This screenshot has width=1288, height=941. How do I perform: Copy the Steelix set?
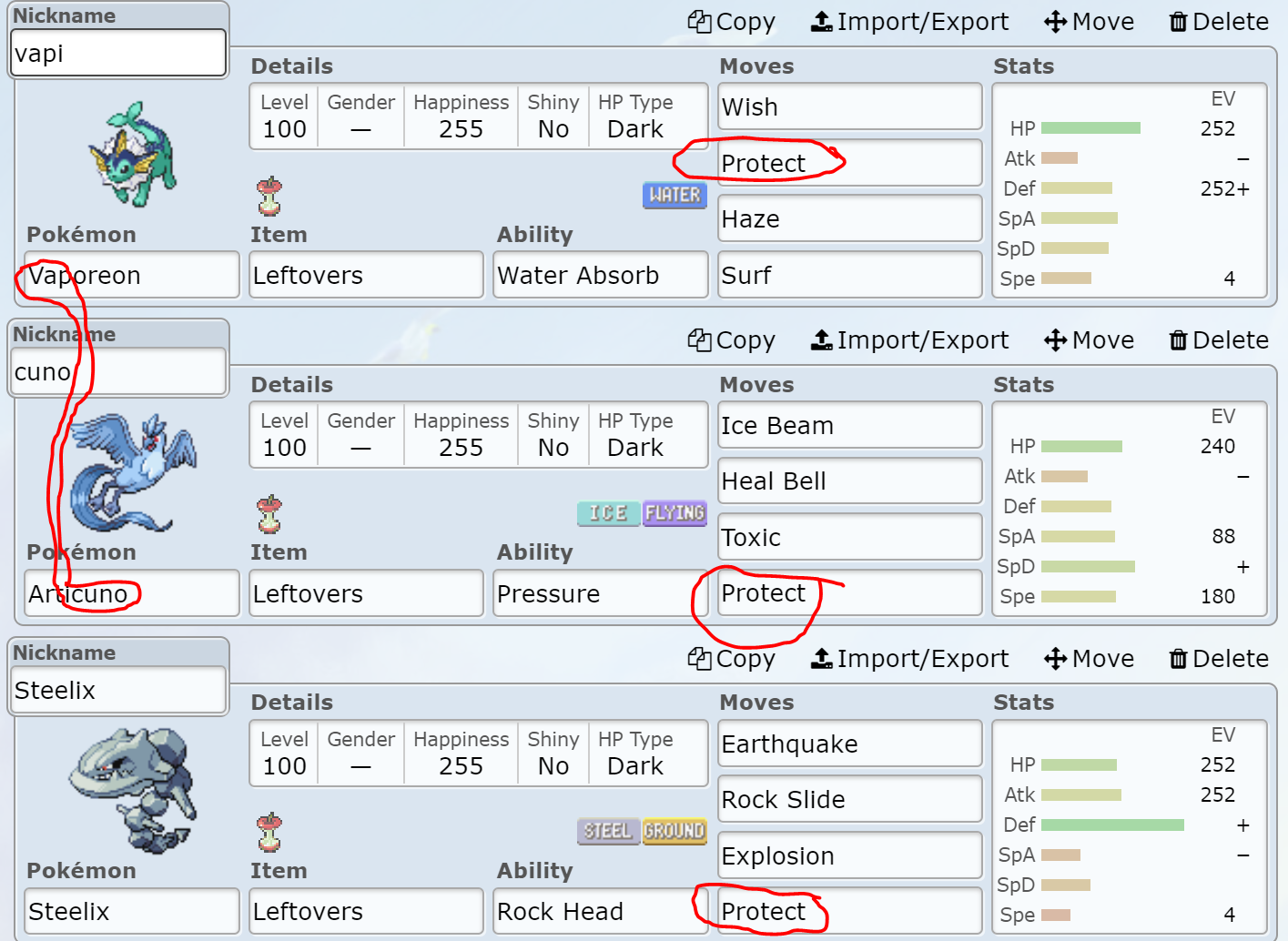click(x=731, y=659)
